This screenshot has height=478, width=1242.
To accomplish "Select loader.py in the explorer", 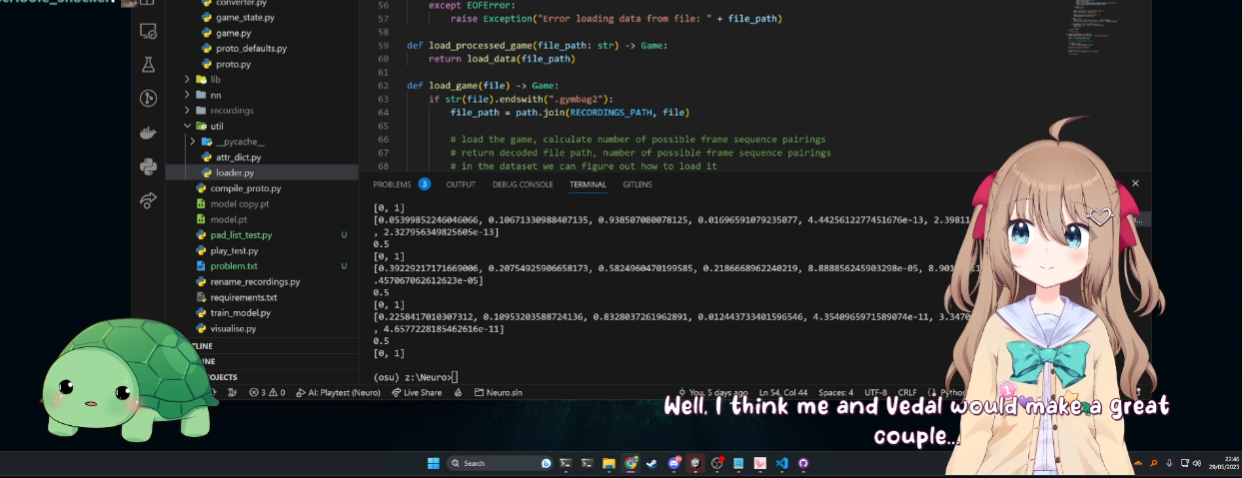I will 235,173.
